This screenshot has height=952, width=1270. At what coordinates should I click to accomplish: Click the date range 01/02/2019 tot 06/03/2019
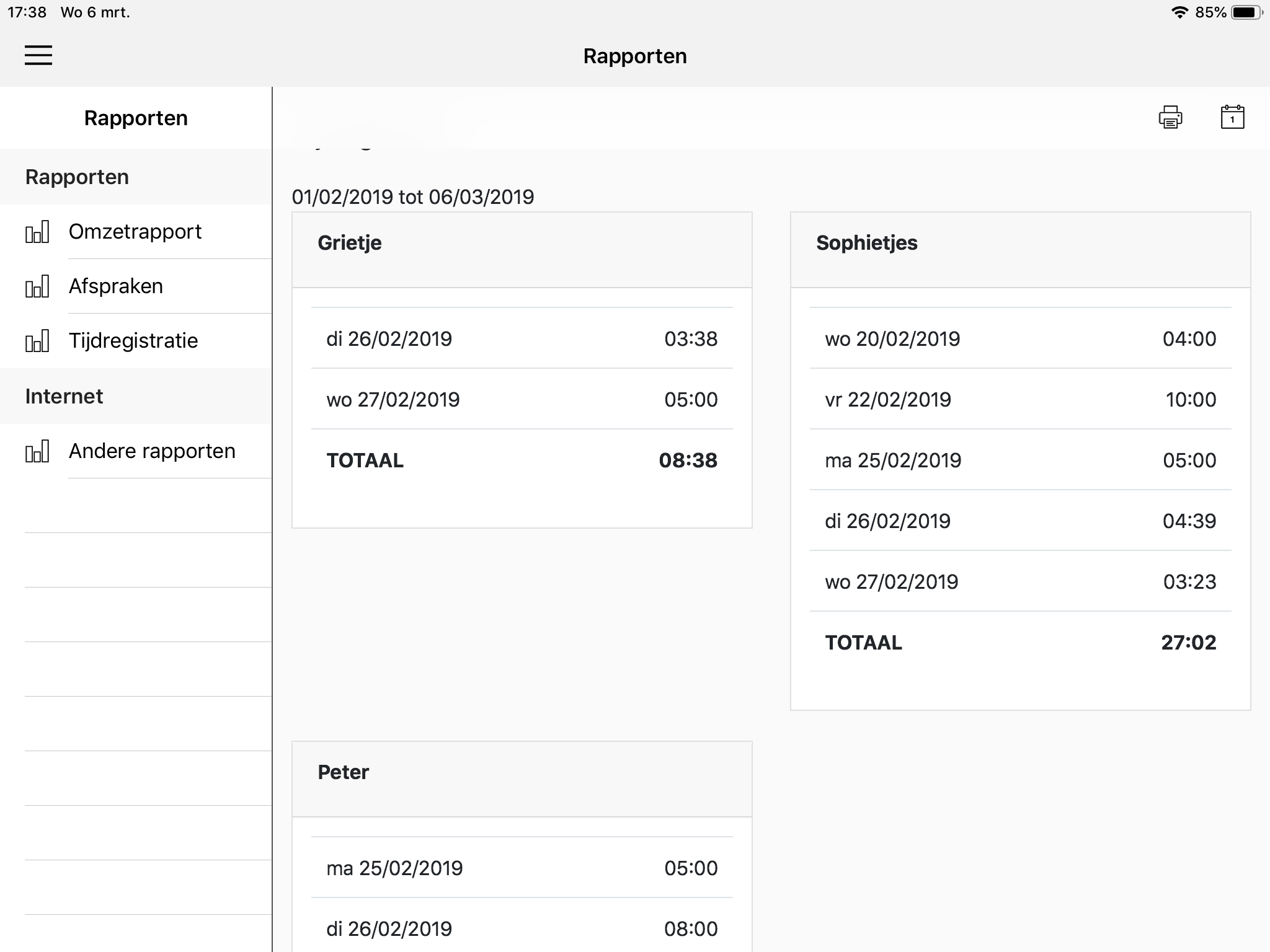[413, 197]
